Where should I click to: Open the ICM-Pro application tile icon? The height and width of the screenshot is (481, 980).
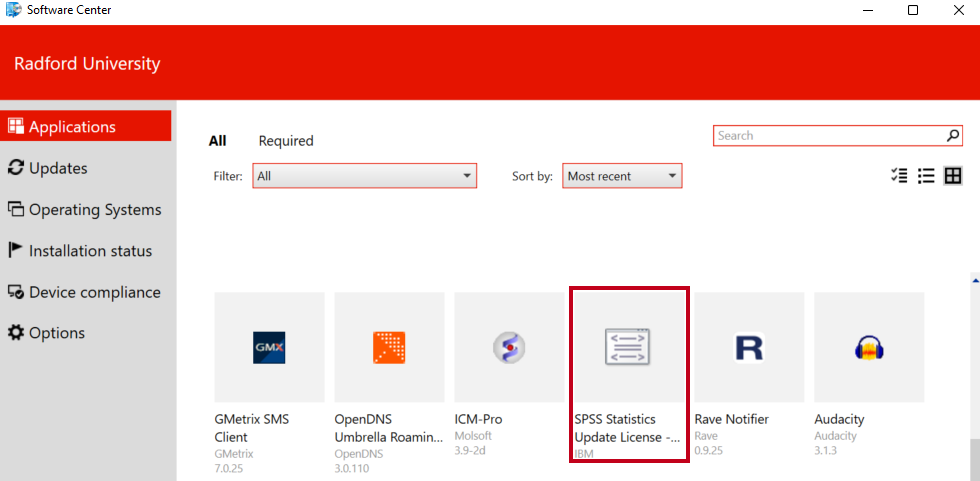click(x=509, y=347)
